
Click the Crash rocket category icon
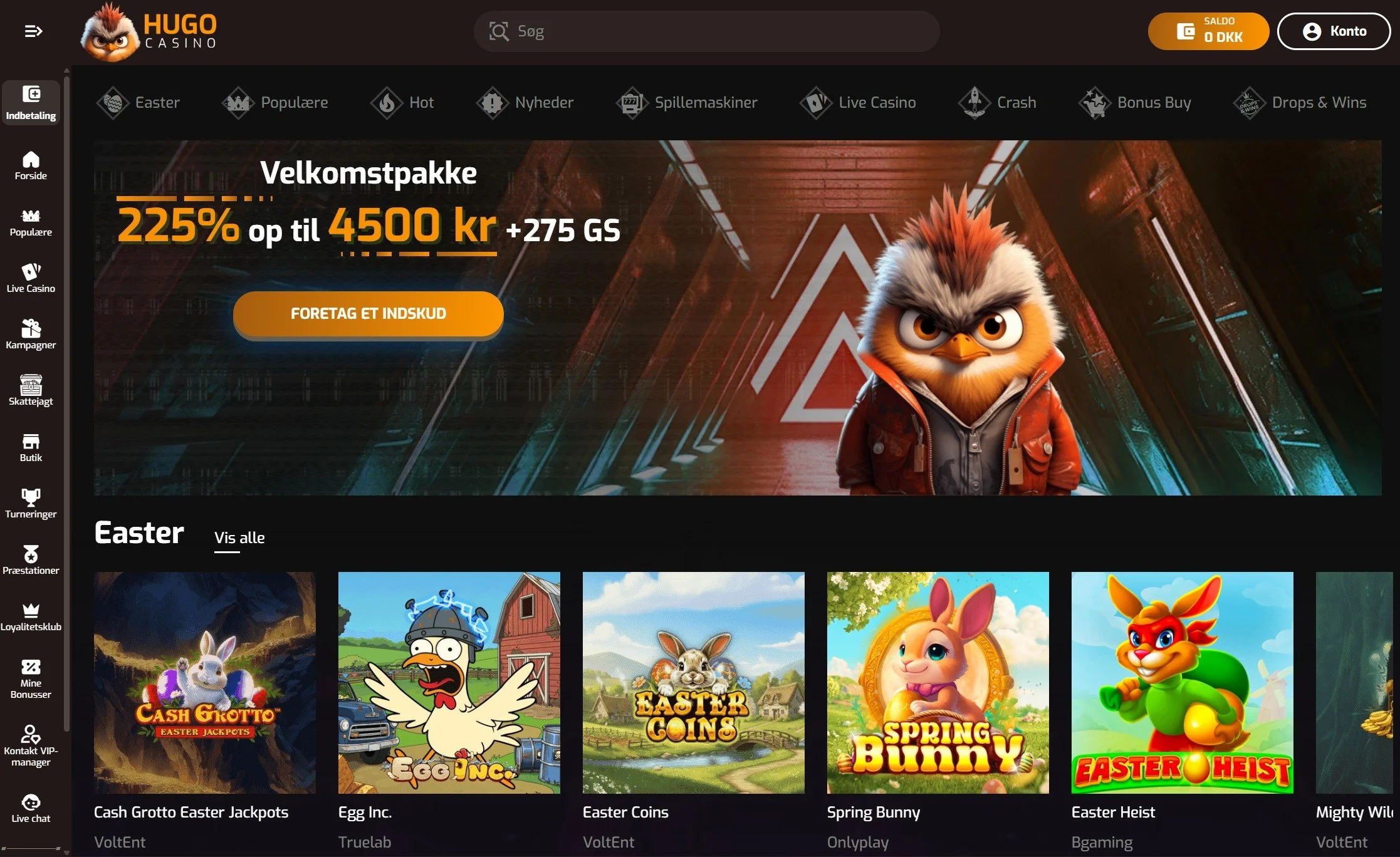(x=974, y=102)
